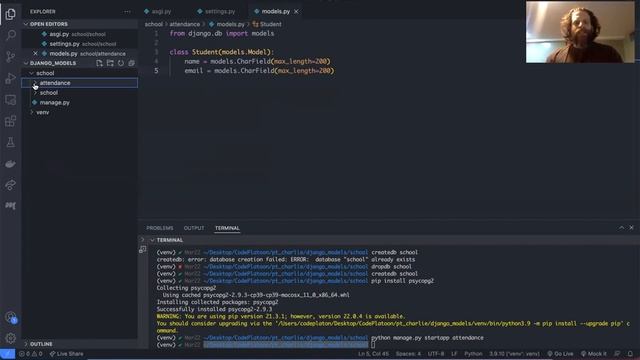Open the Search view in the activity bar

(x=11, y=35)
